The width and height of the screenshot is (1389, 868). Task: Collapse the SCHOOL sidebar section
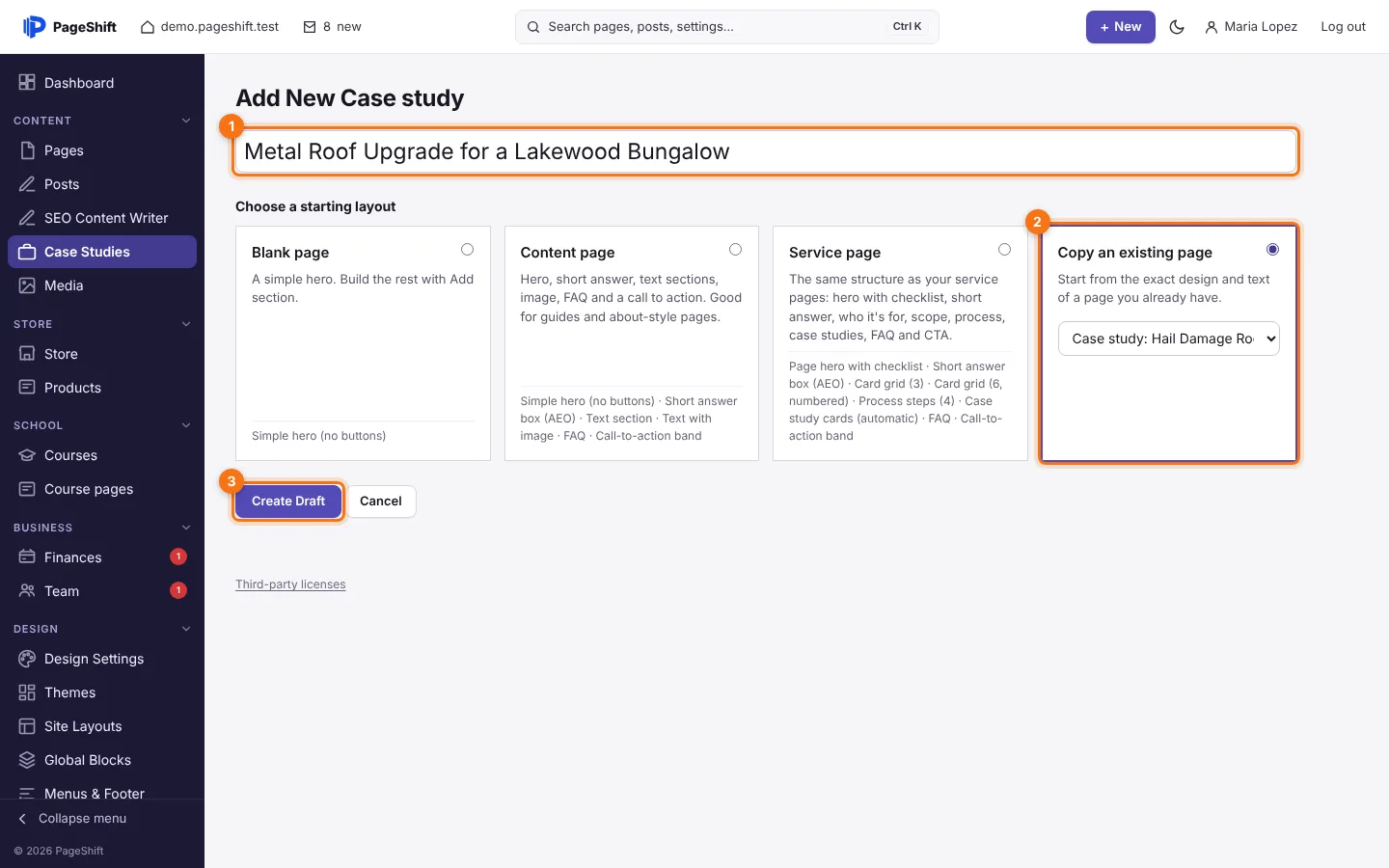click(186, 425)
